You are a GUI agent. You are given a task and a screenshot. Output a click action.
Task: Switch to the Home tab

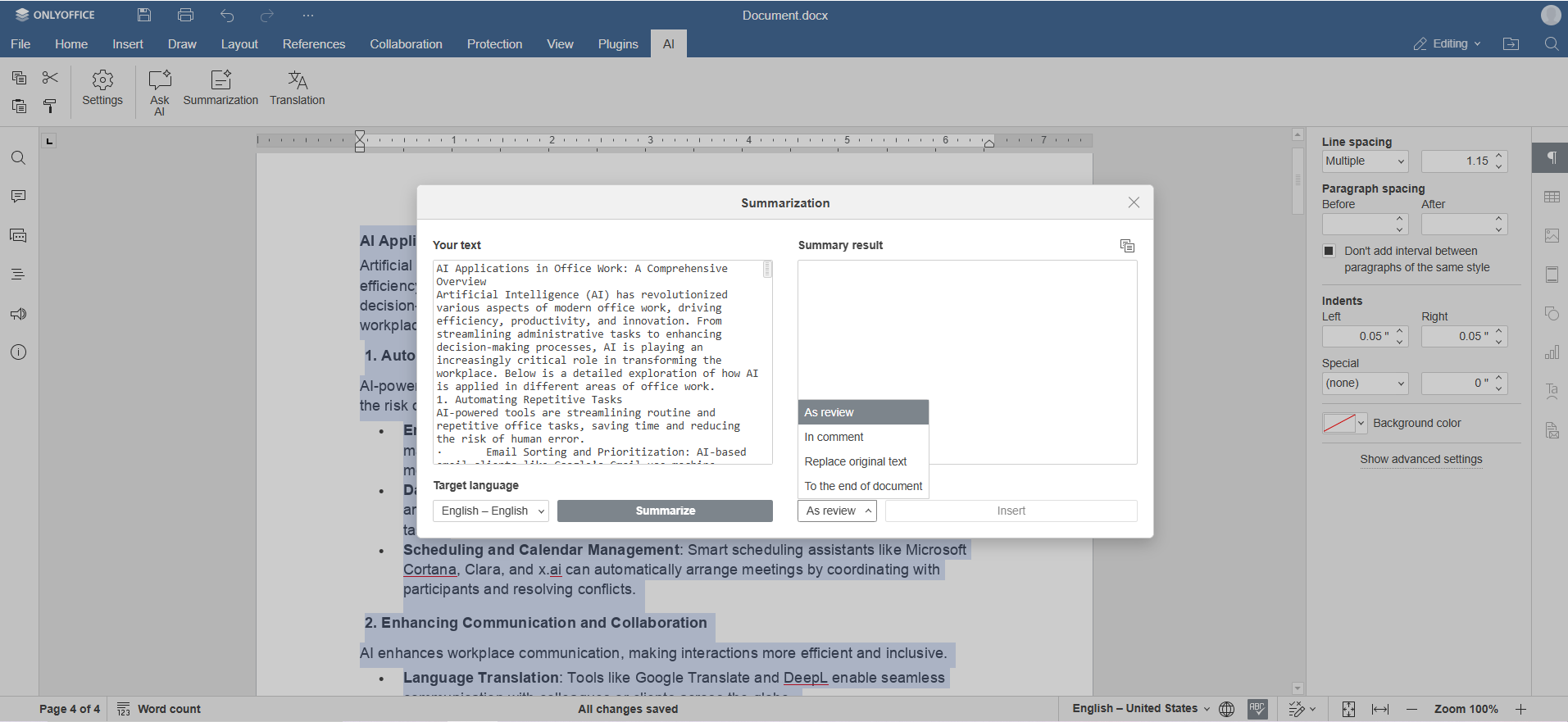pos(71,44)
